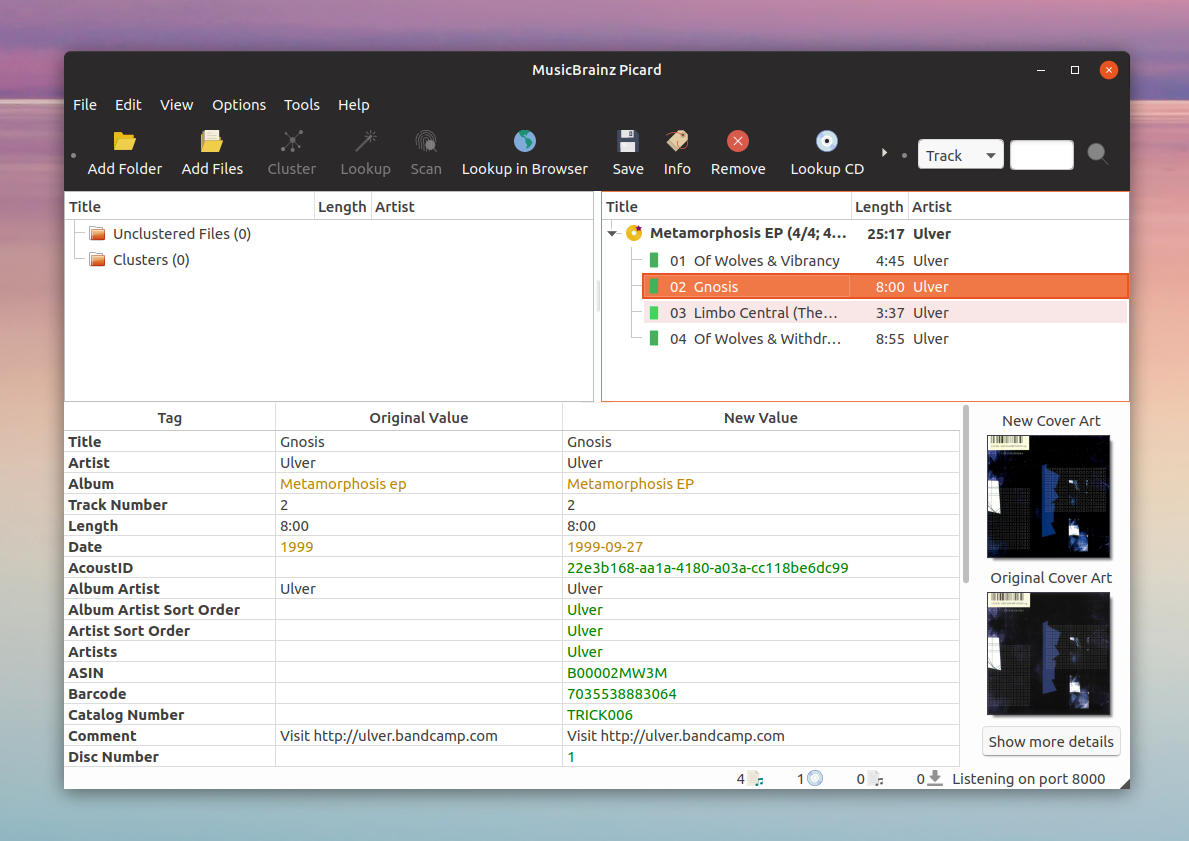Screen dimensions: 1189x841
Task: Click the Lookup CD disc icon
Action: point(826,141)
